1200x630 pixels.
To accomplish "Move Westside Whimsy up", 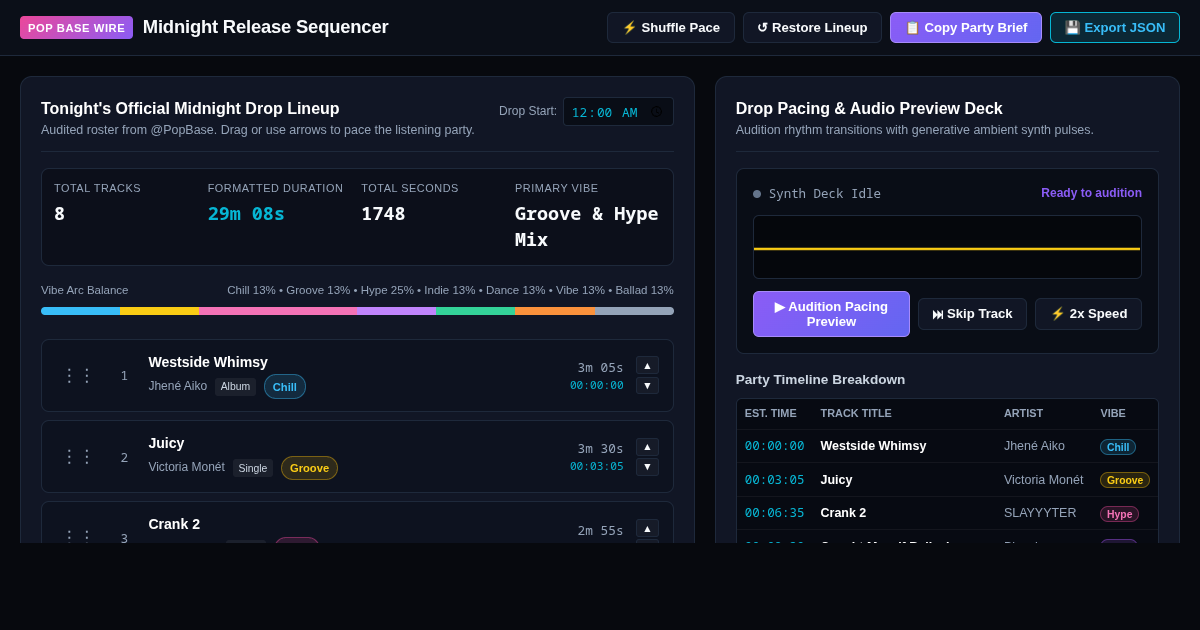I will coord(647,365).
